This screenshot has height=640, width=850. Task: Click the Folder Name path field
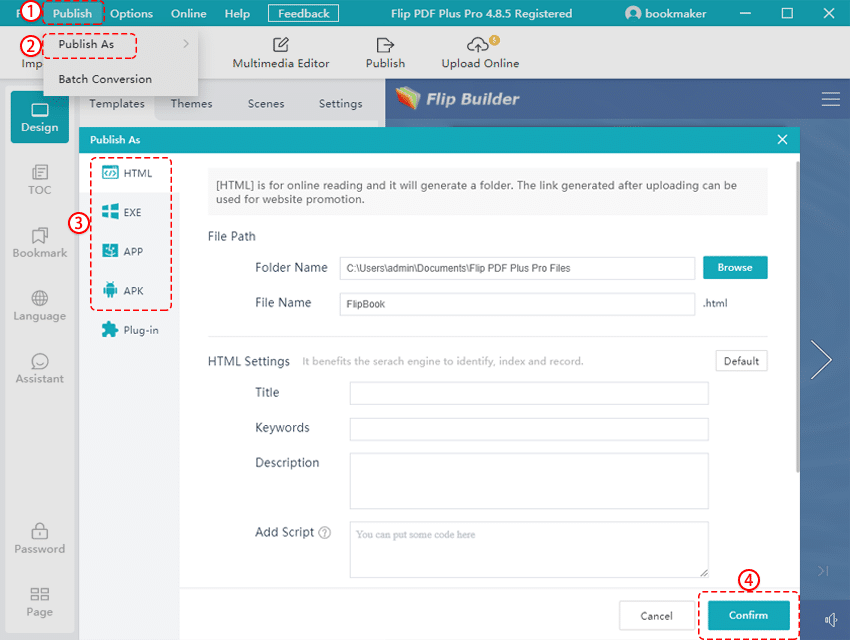[517, 268]
